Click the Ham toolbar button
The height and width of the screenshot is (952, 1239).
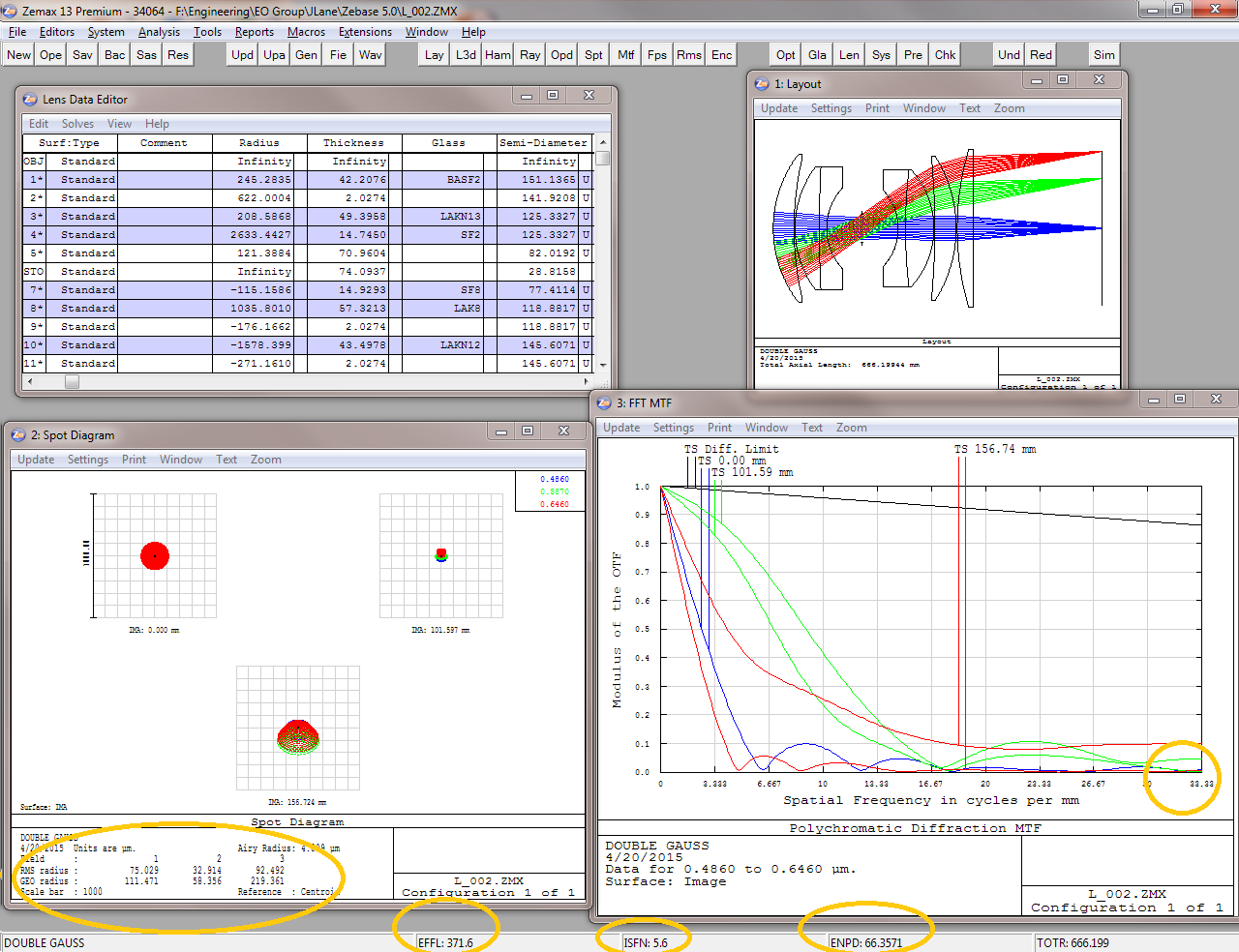click(x=498, y=55)
